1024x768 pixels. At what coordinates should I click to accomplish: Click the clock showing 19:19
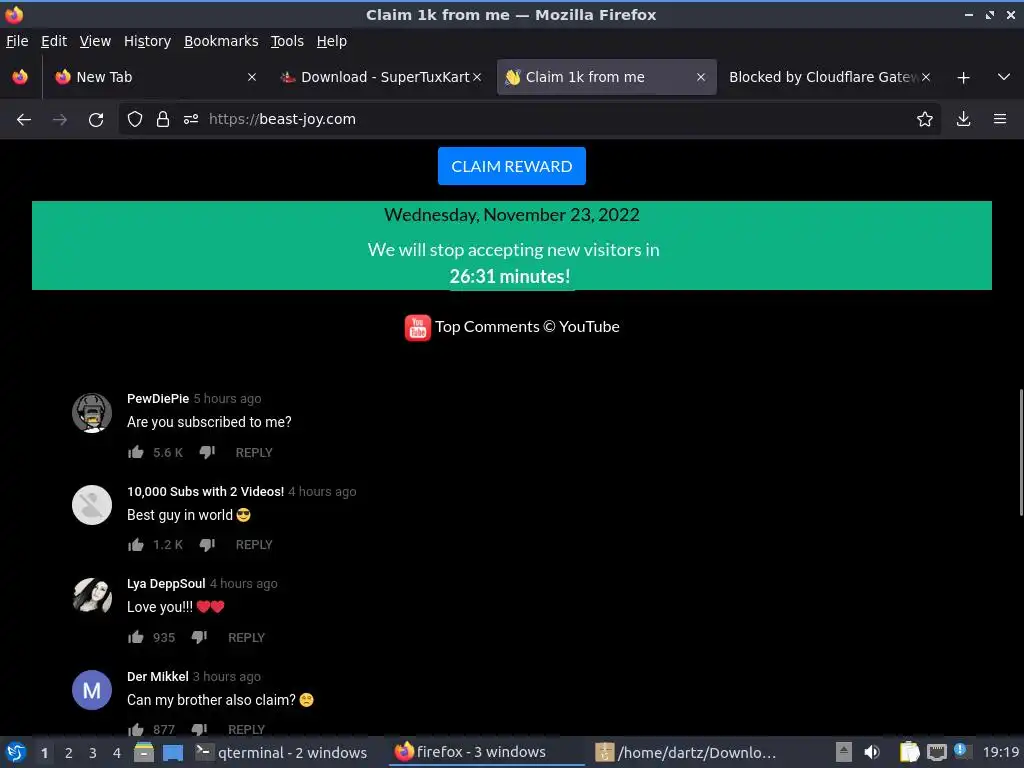click(1000, 752)
